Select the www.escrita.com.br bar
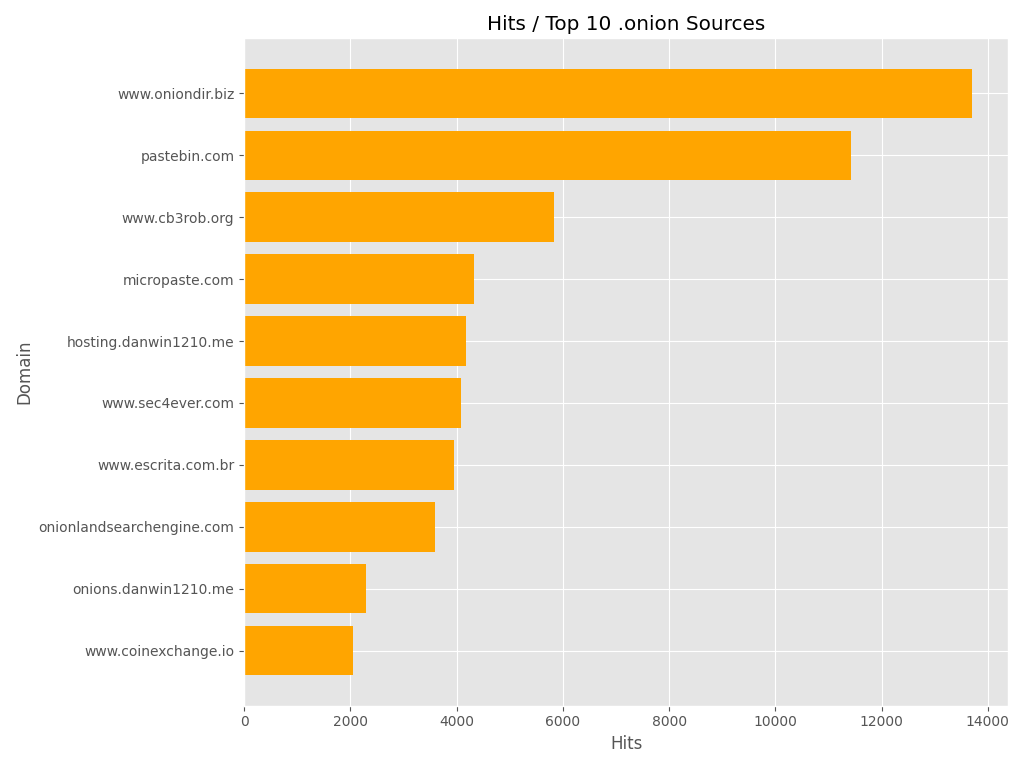The height and width of the screenshot is (768, 1024). (349, 465)
